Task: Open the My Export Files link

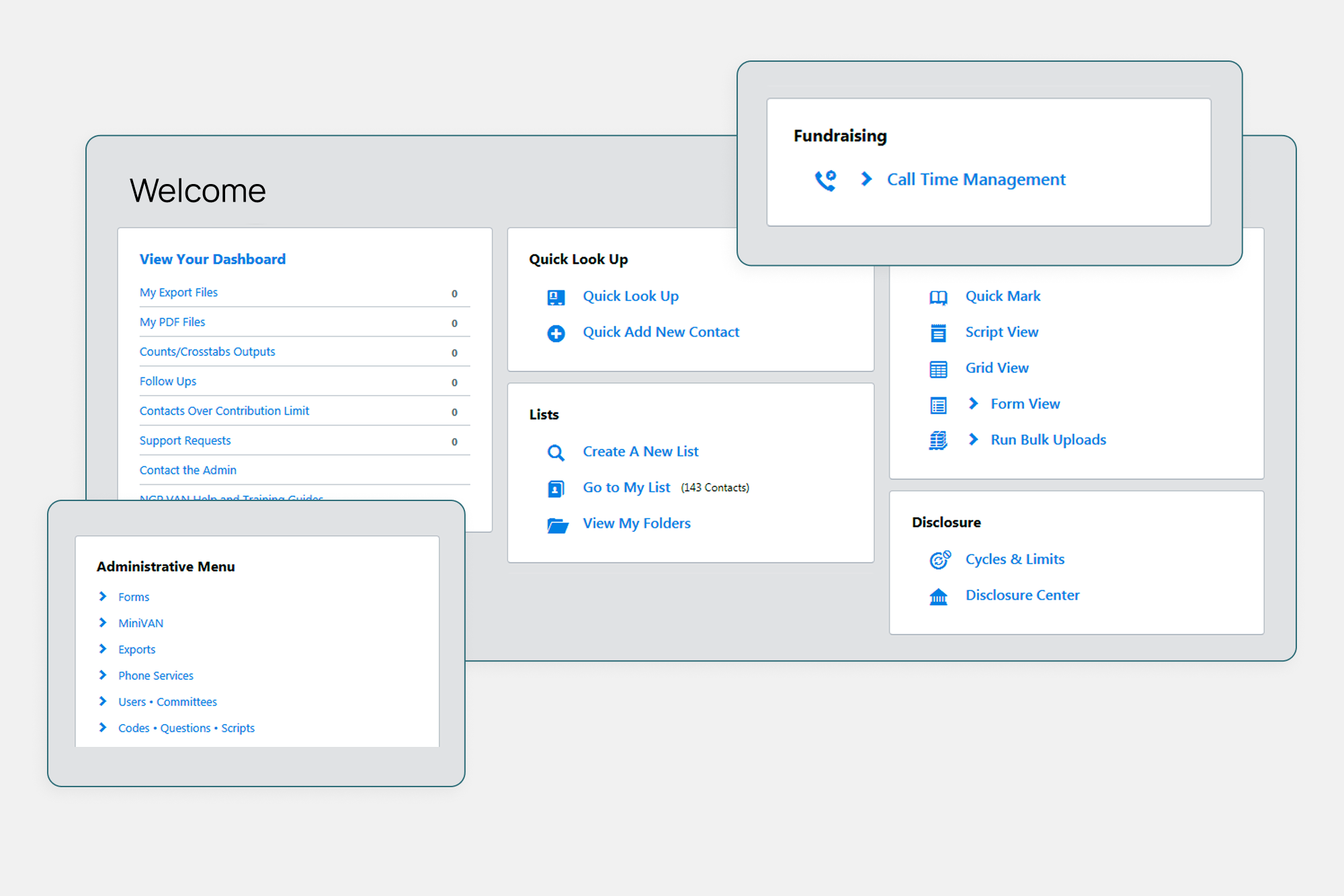Action: [179, 293]
